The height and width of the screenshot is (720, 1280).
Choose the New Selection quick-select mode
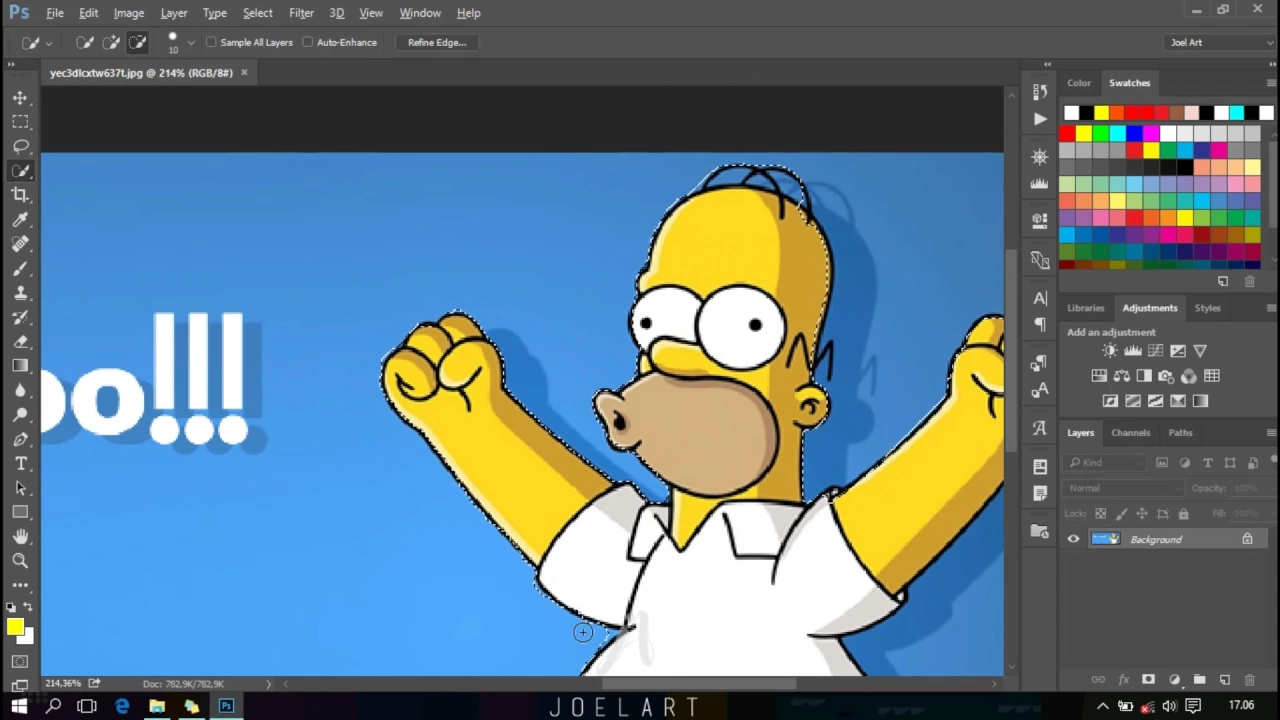tap(85, 42)
